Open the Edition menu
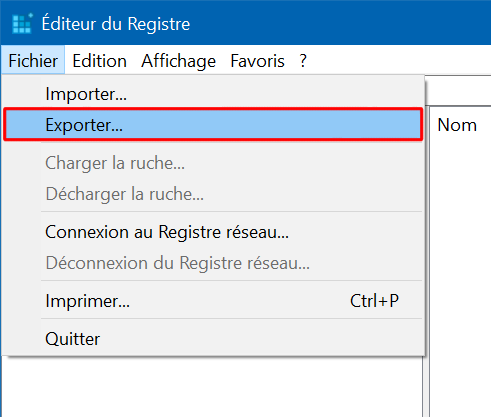The height and width of the screenshot is (417, 491). pyautogui.click(x=99, y=61)
